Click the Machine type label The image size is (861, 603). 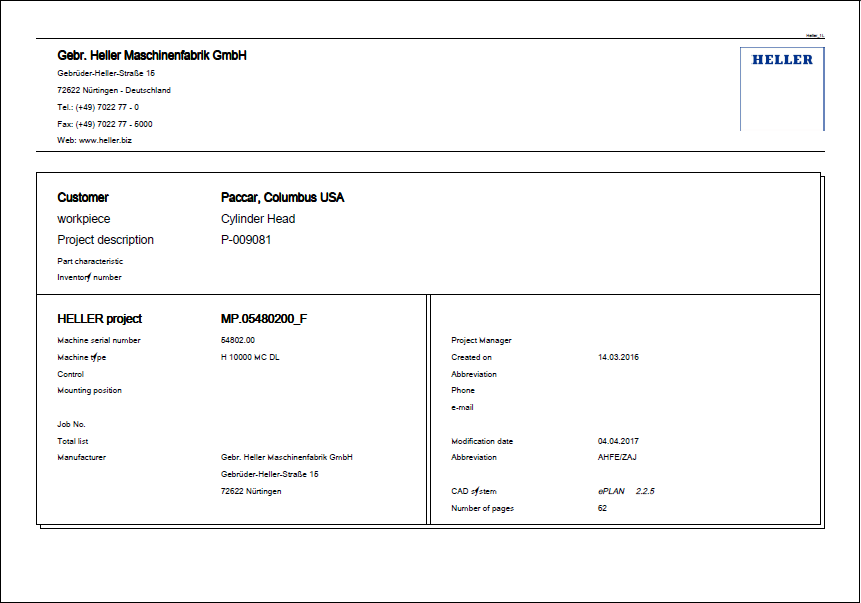point(81,358)
